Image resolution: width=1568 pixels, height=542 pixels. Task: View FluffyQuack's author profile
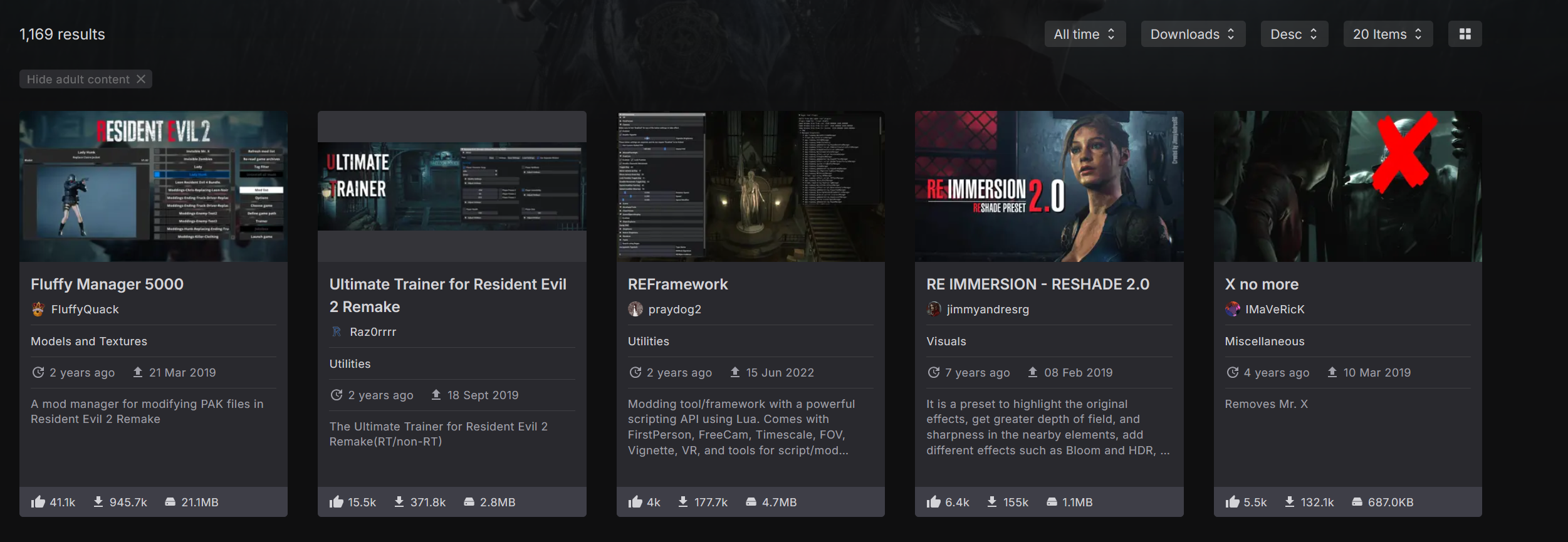coord(85,310)
